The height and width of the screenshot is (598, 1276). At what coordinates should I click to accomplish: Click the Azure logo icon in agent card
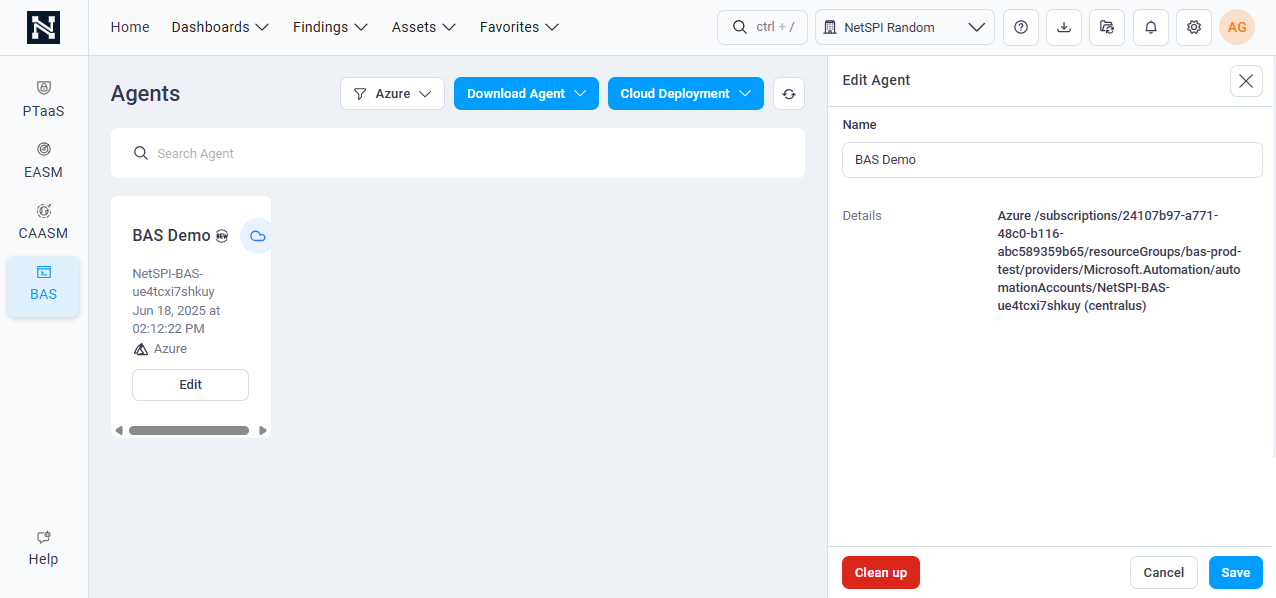[141, 349]
